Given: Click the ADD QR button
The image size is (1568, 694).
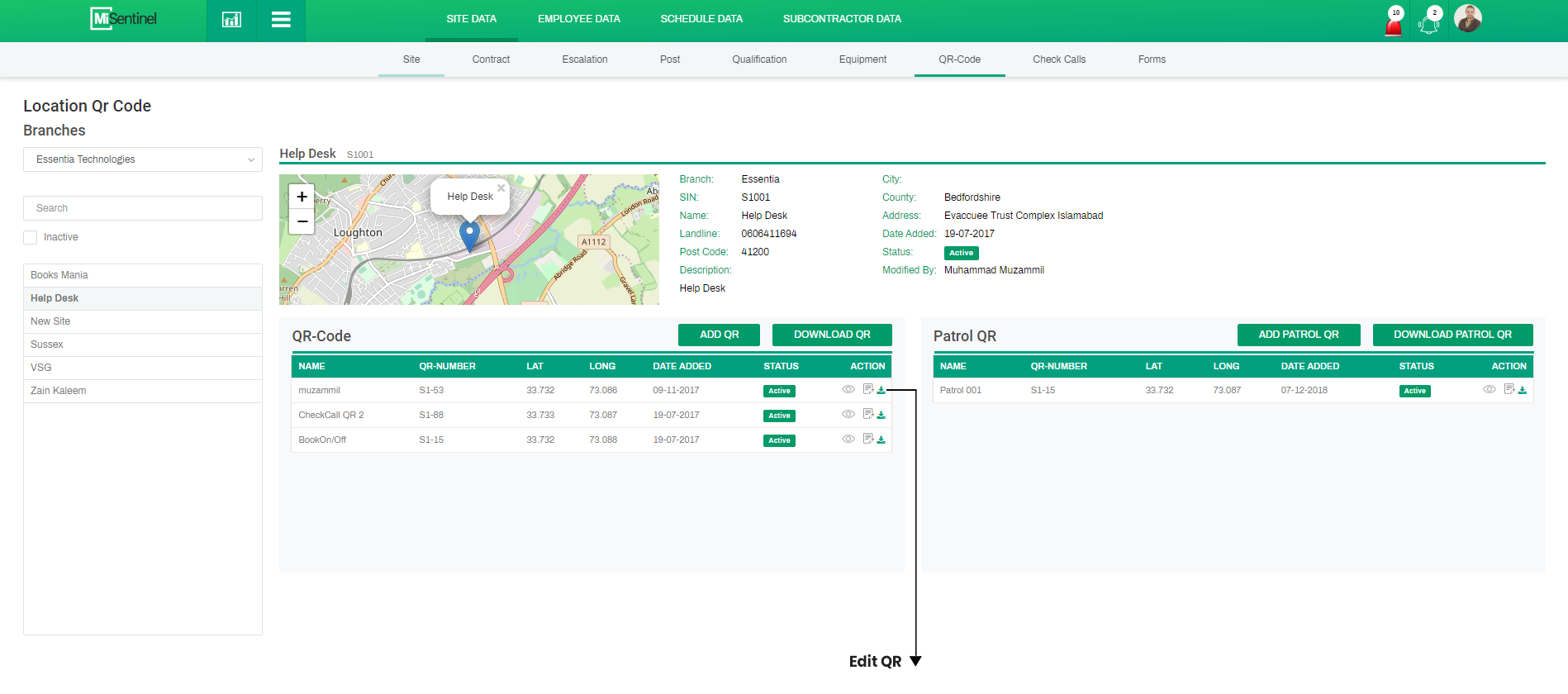Looking at the screenshot, I should point(720,335).
